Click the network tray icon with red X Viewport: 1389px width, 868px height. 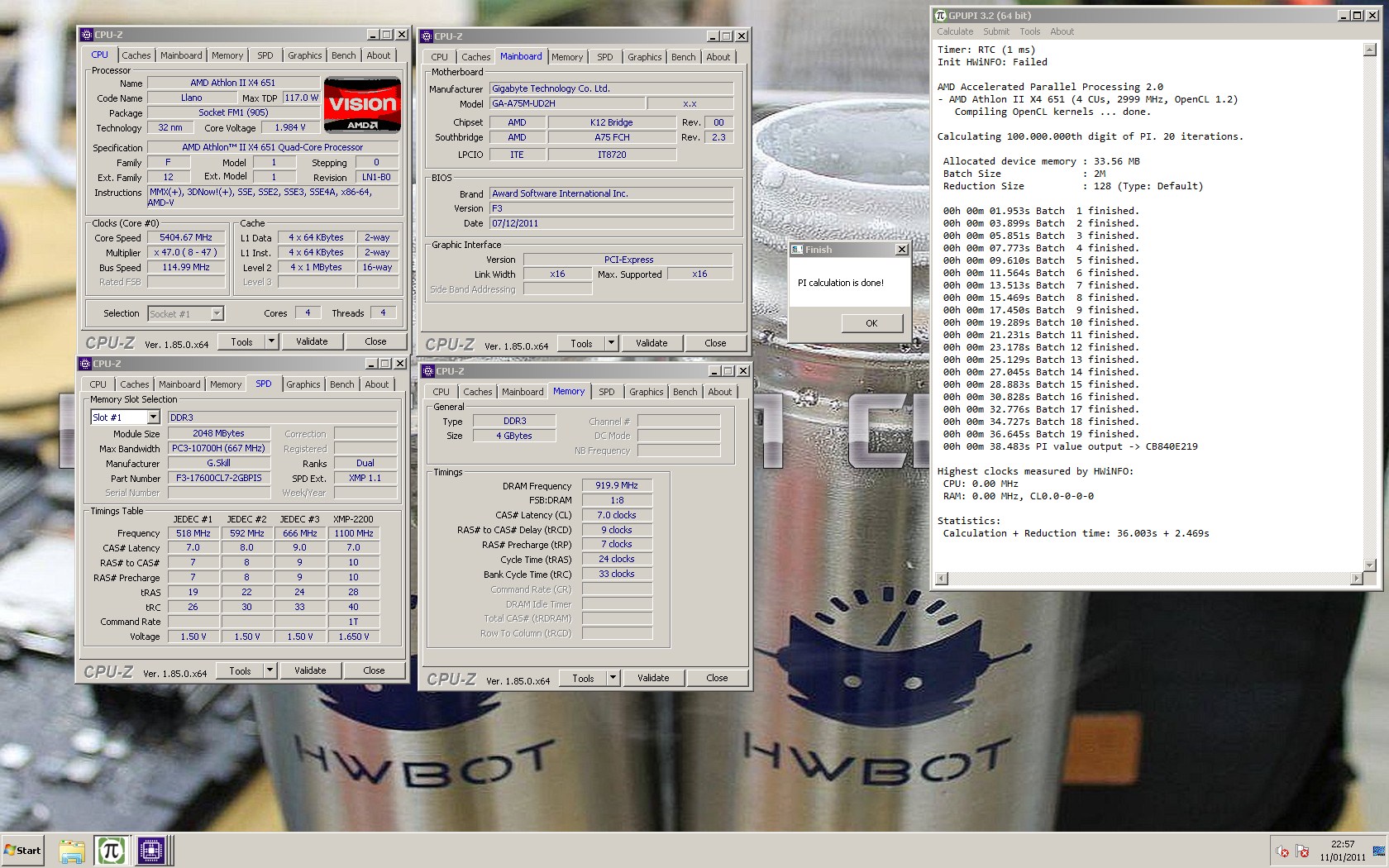pyautogui.click(x=1302, y=851)
